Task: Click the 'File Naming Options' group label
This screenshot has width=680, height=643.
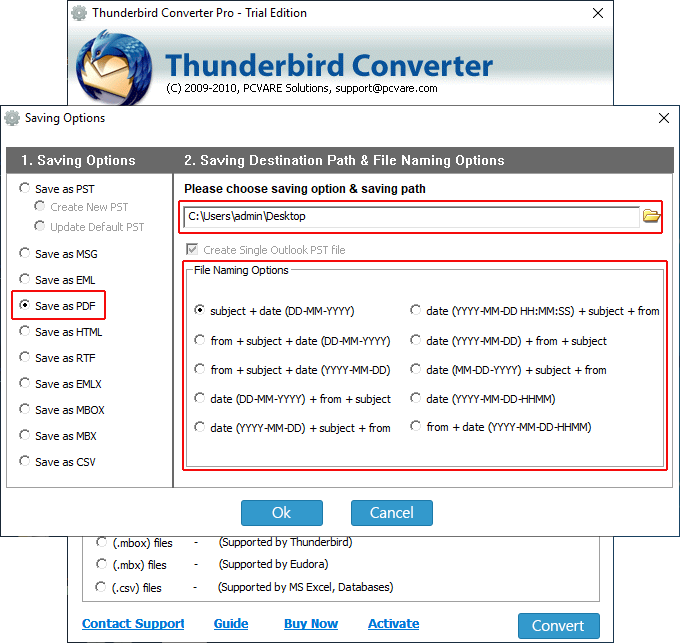Action: pyautogui.click(x=241, y=270)
